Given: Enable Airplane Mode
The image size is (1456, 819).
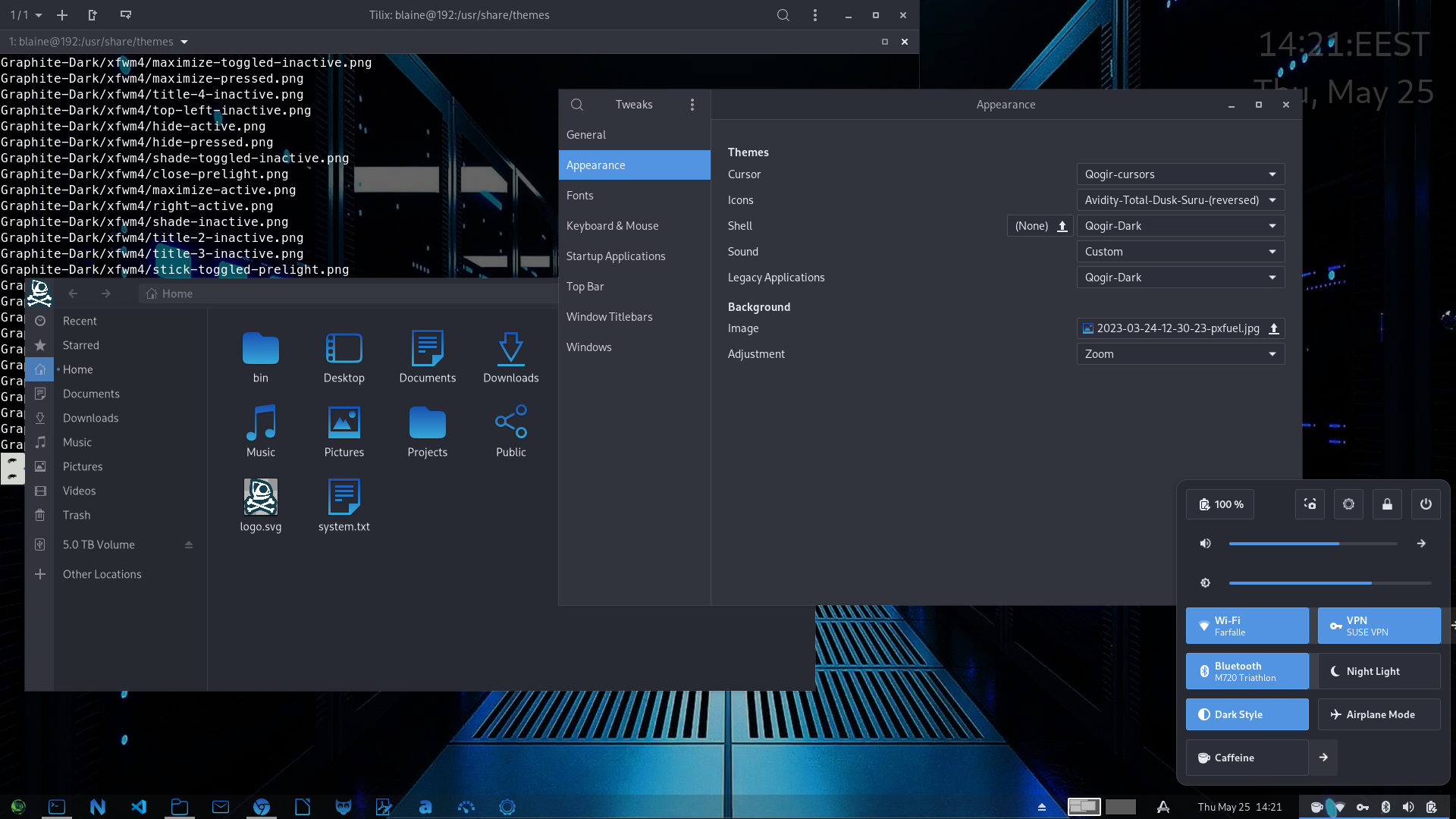Looking at the screenshot, I should pyautogui.click(x=1379, y=714).
